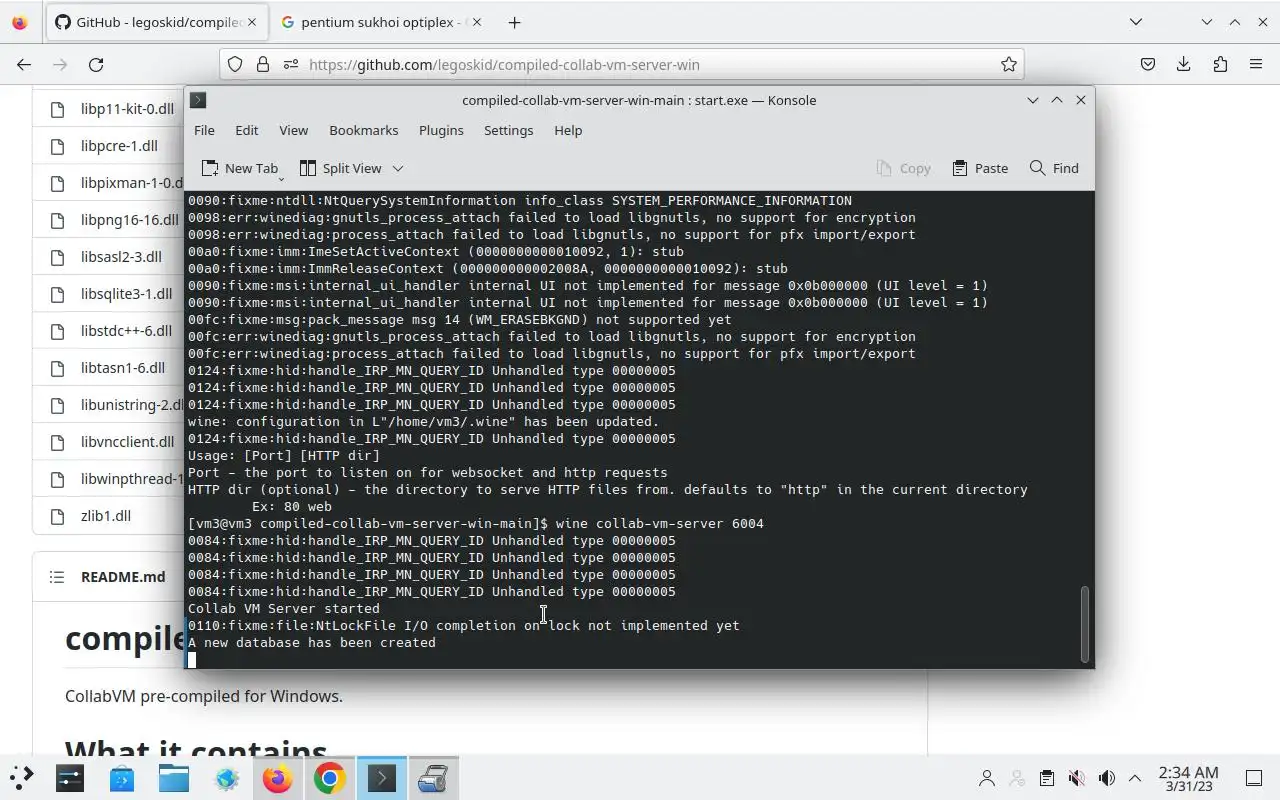
Task: Open Konsole Settings menu
Action: coord(508,130)
